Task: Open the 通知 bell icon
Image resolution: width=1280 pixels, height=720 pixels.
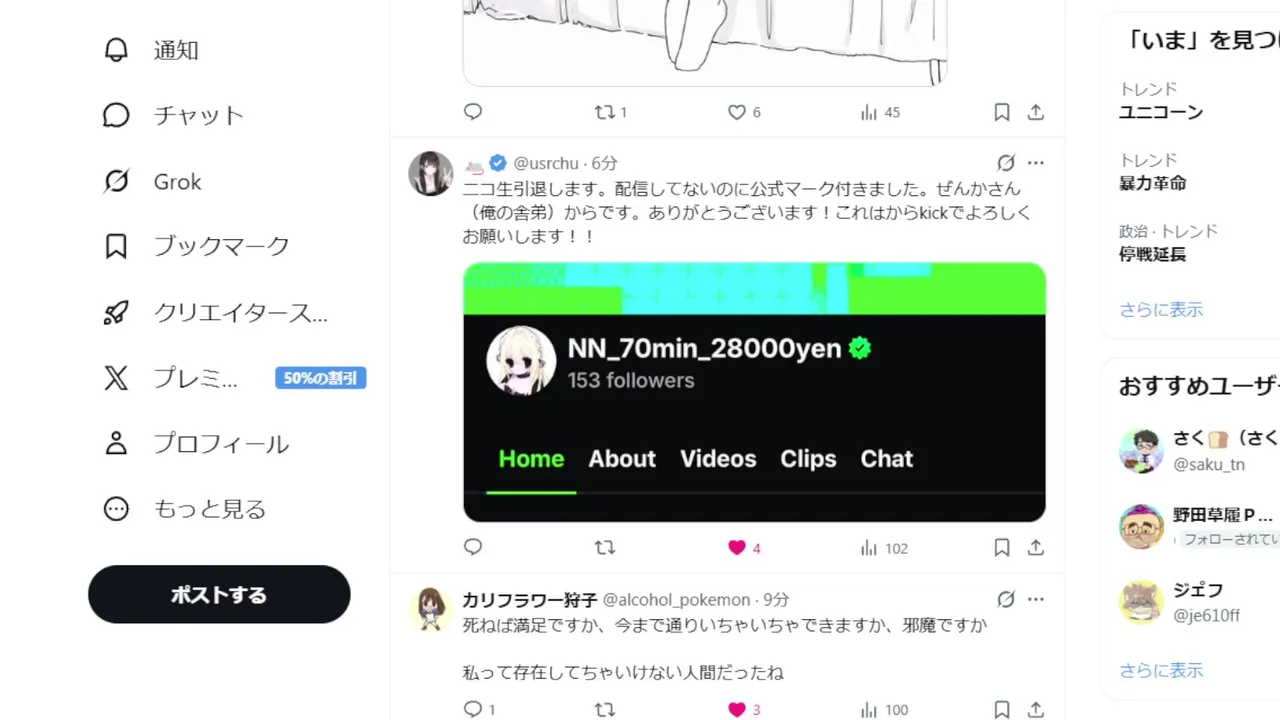Action: 116,50
